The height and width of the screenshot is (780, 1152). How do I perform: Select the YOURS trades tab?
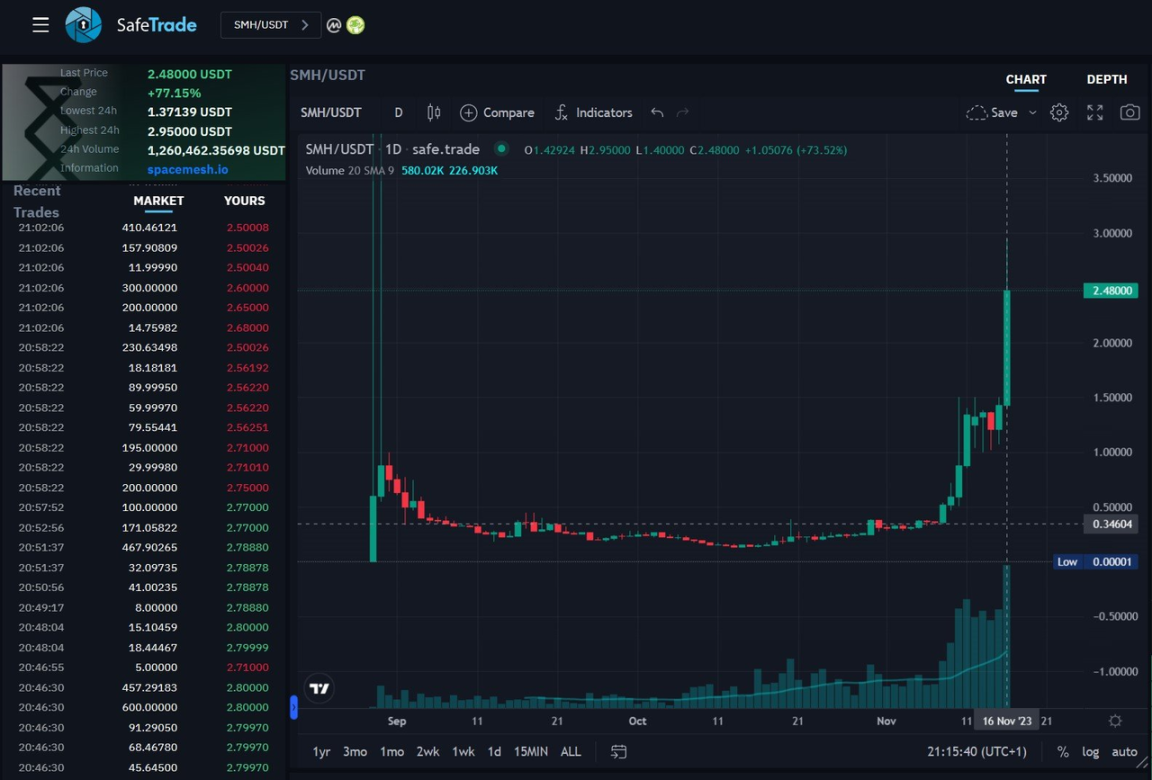(244, 201)
